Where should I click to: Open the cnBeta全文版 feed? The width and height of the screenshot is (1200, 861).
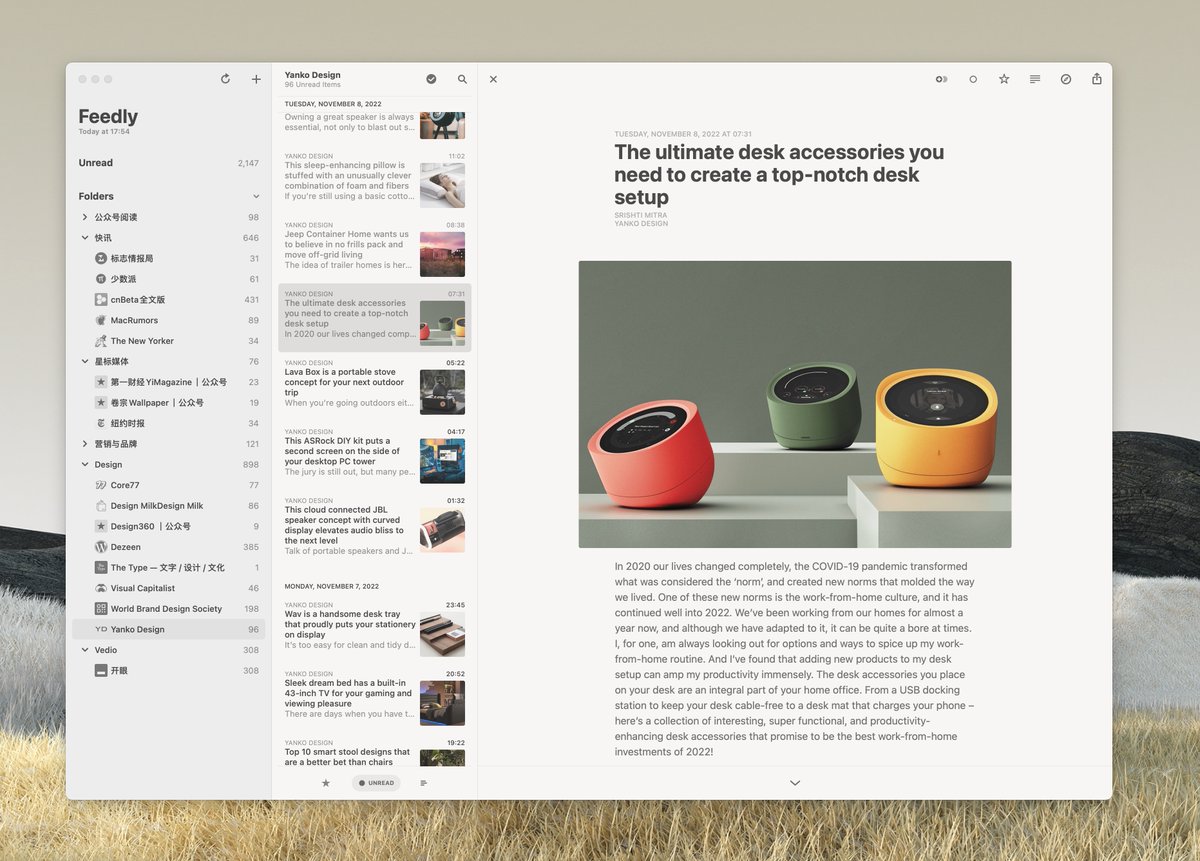(x=168, y=300)
